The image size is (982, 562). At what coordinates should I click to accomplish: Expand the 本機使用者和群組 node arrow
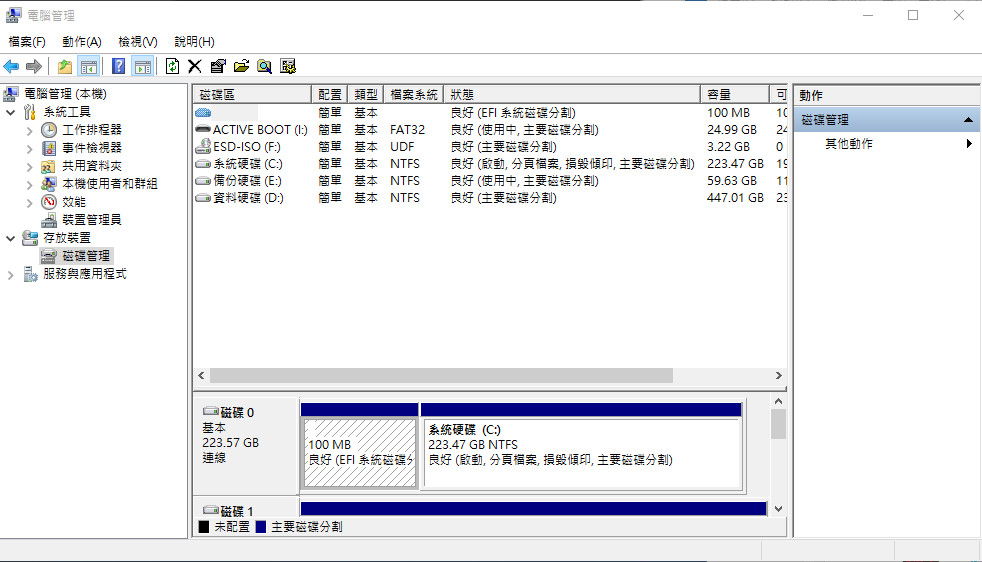(x=29, y=184)
